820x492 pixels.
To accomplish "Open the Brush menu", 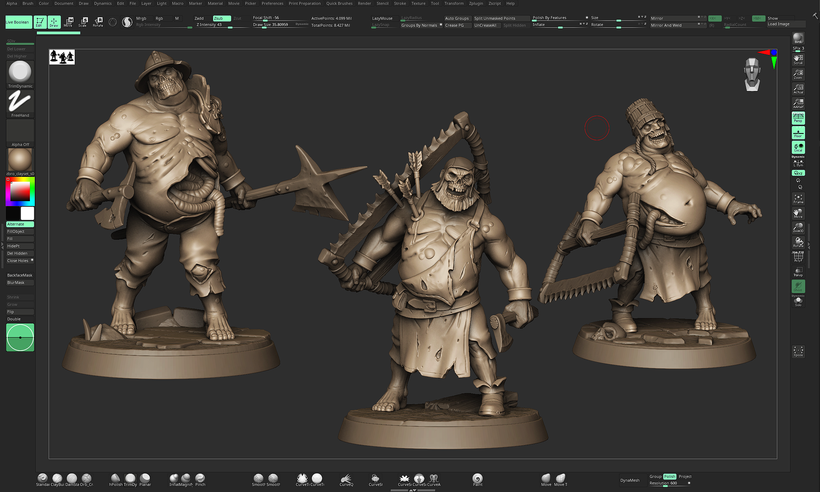I will coord(28,3).
